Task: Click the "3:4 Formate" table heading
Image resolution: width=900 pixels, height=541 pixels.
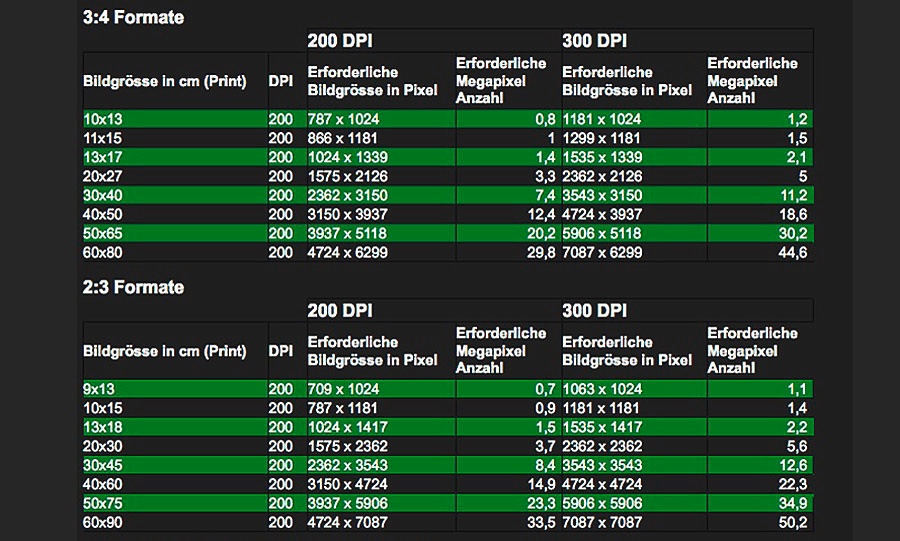Action: (133, 17)
